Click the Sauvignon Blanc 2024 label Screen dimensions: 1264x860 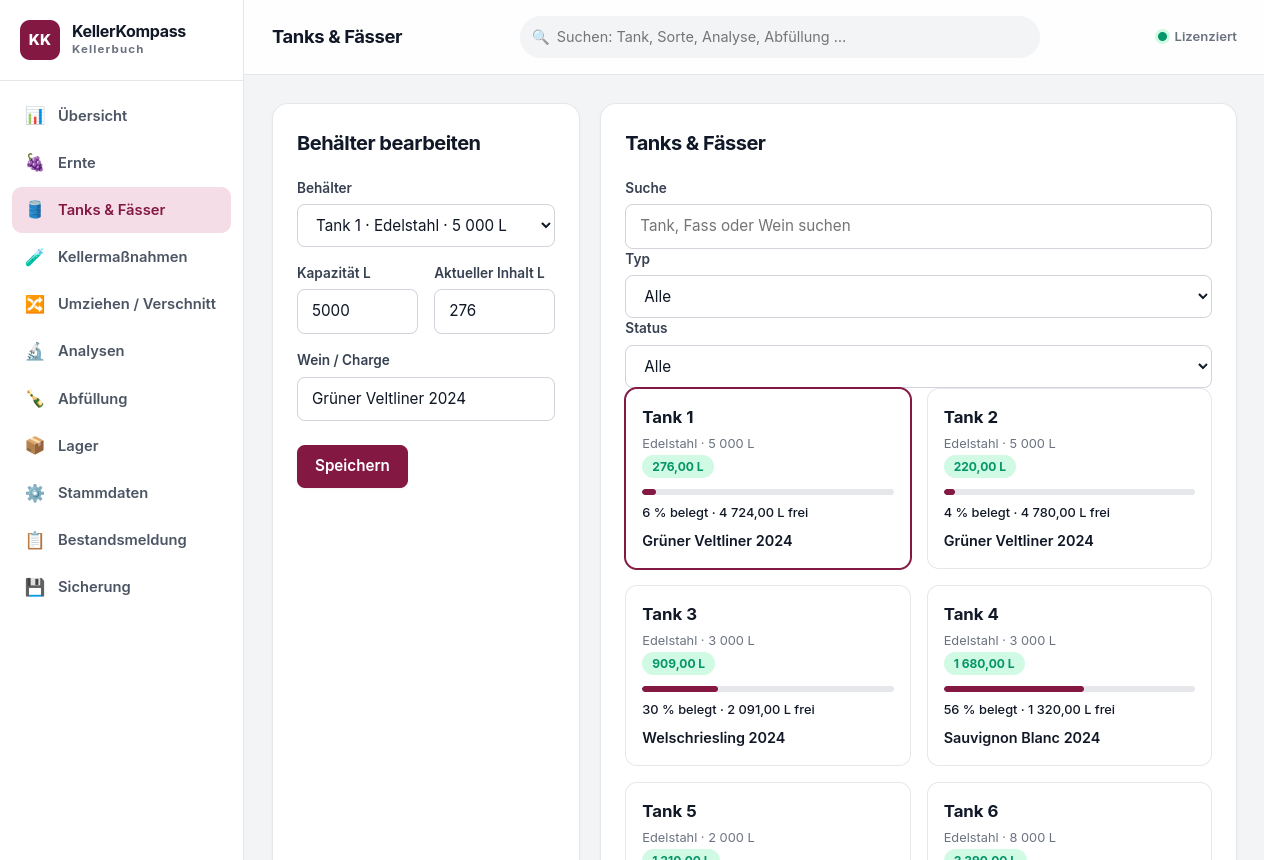[1022, 738]
